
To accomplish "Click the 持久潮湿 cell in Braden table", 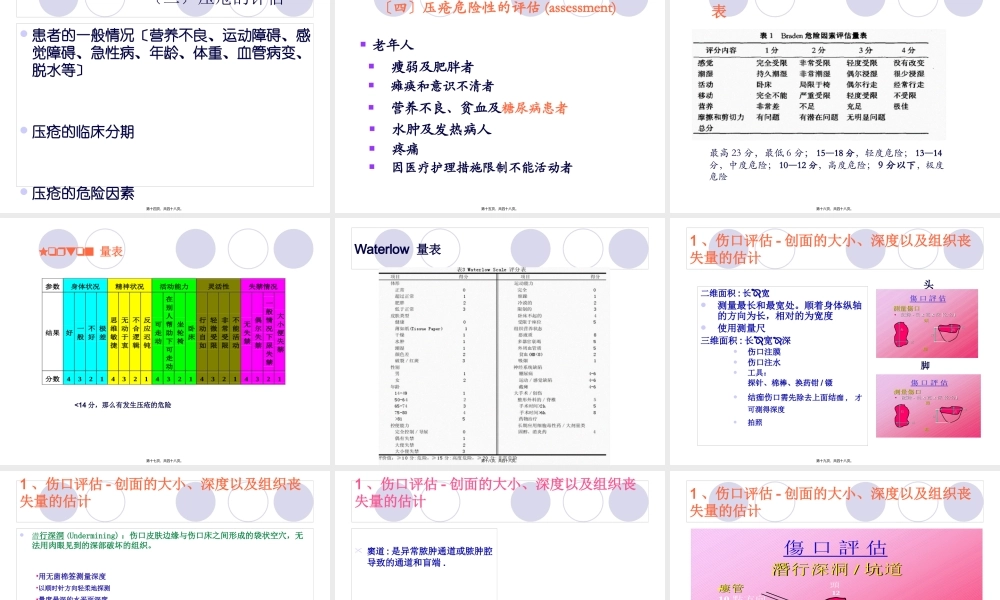I will tap(772, 74).
